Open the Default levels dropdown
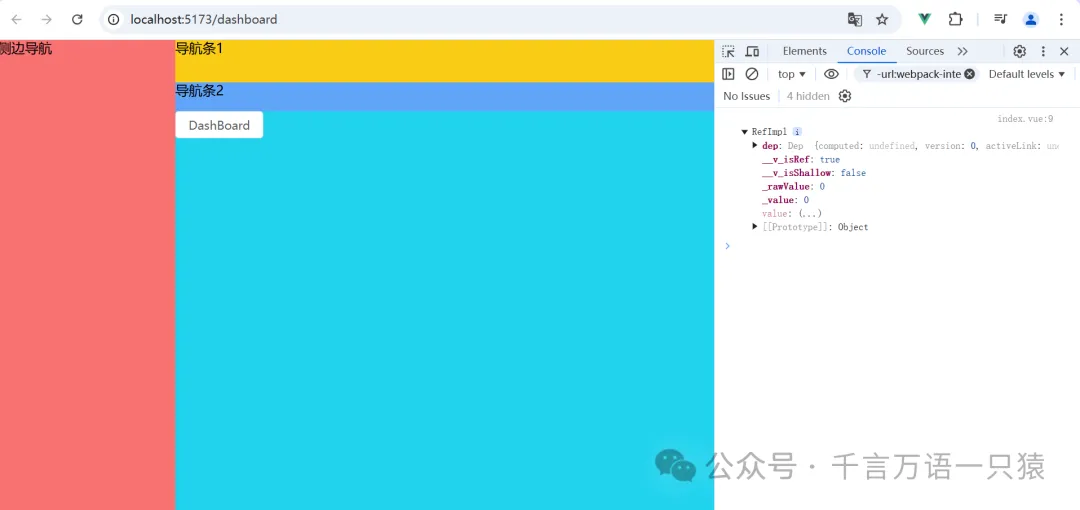This screenshot has width=1080, height=510. point(1027,74)
